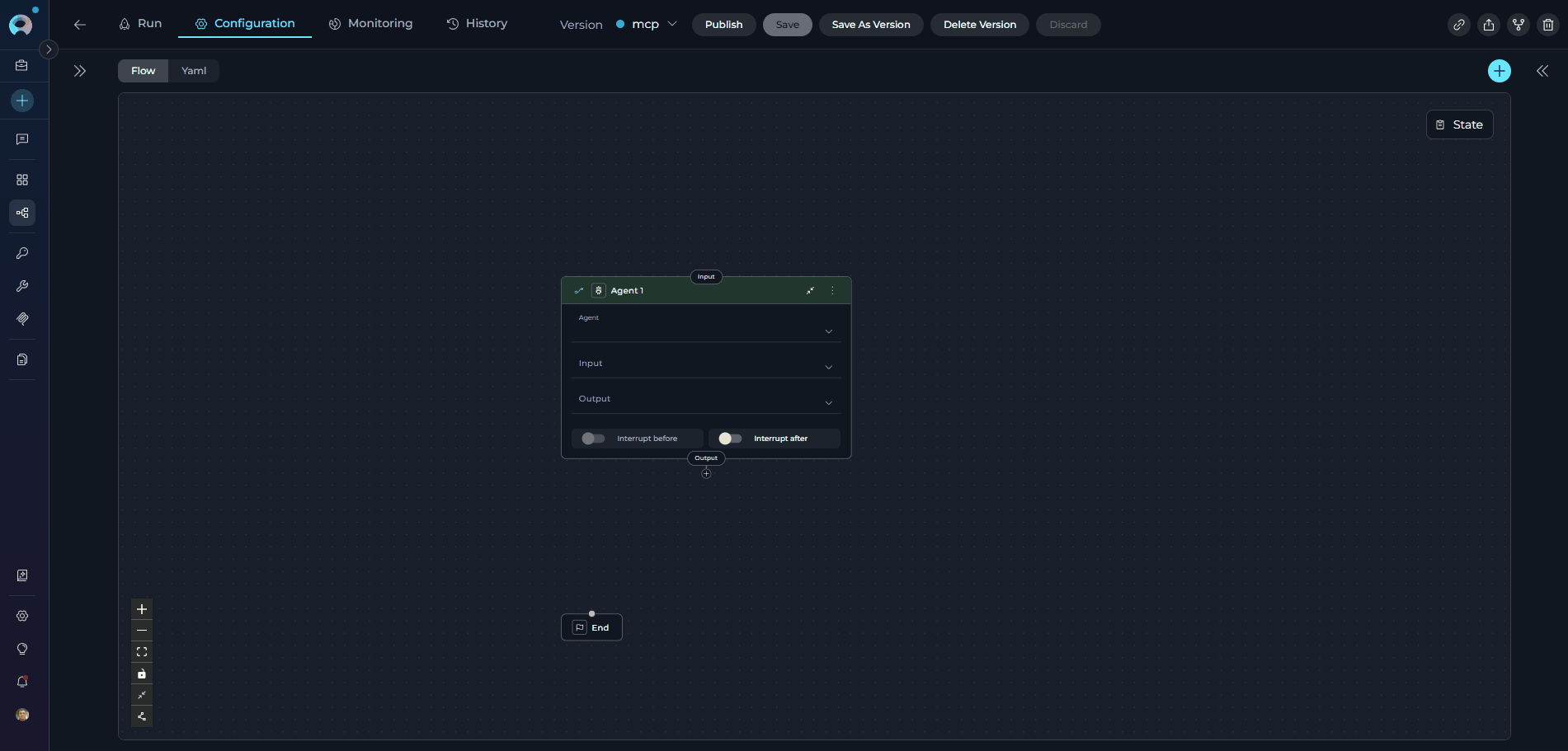Viewport: 1568px width, 751px height.
Task: Switch to the Yaml tab
Action: coord(193,71)
